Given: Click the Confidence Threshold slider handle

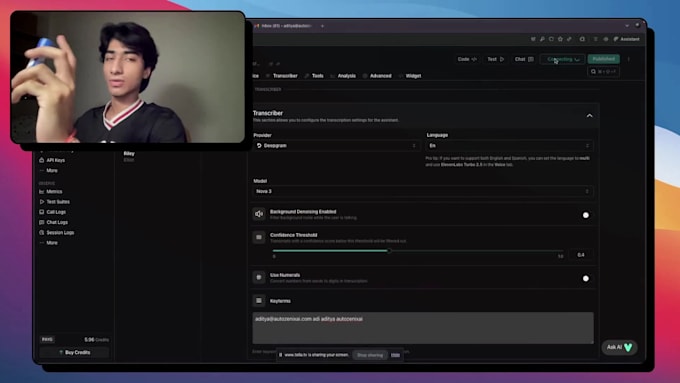Looking at the screenshot, I should click(389, 251).
